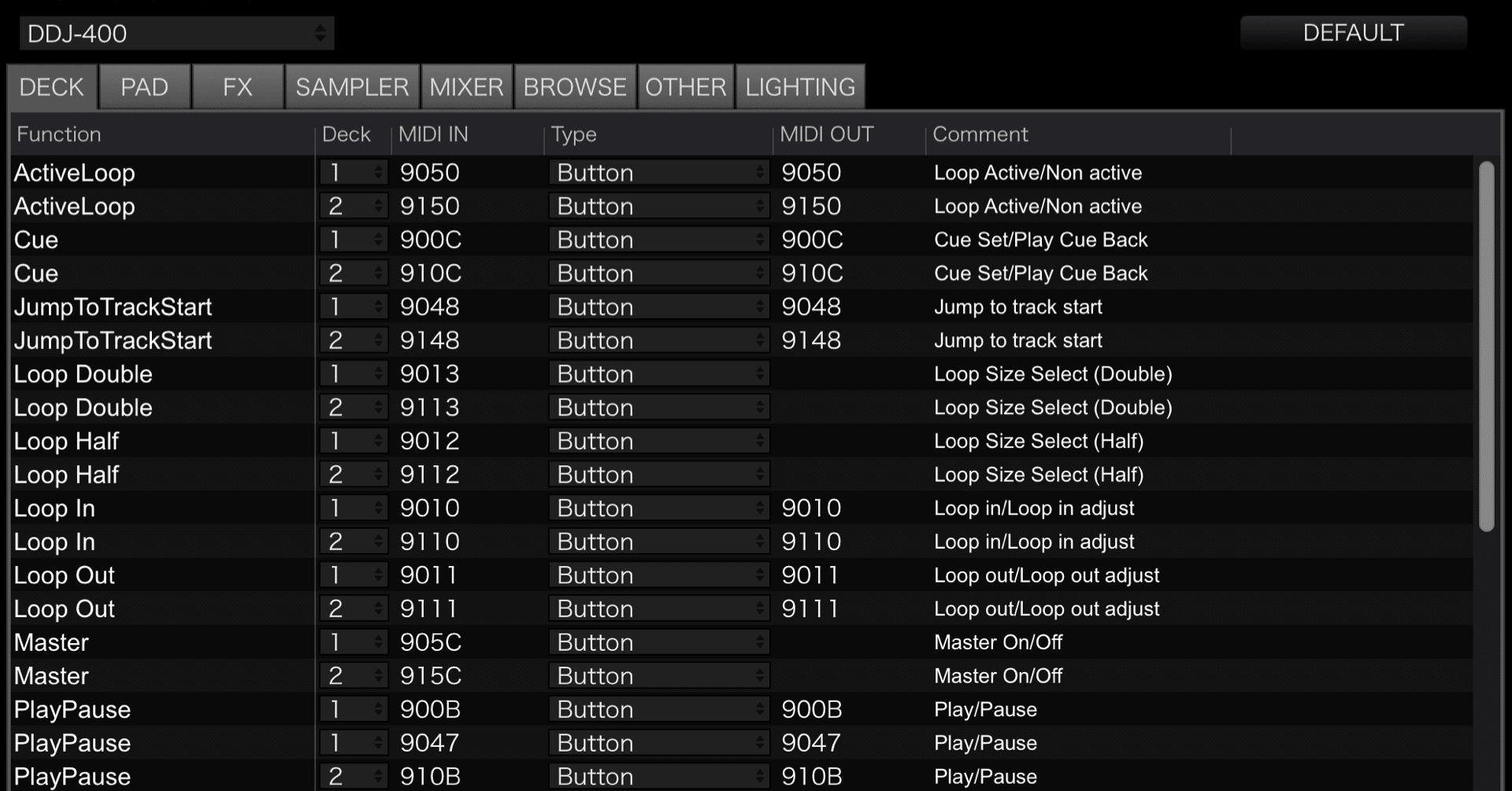Click the Function column header

click(x=58, y=135)
